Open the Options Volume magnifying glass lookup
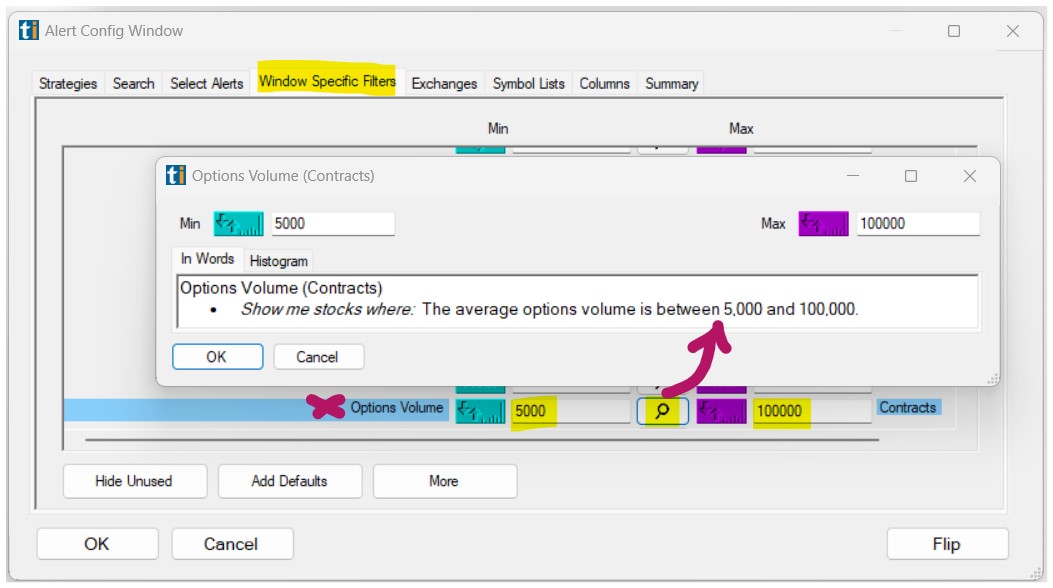Viewport: 1053px width, 588px height. click(x=662, y=410)
